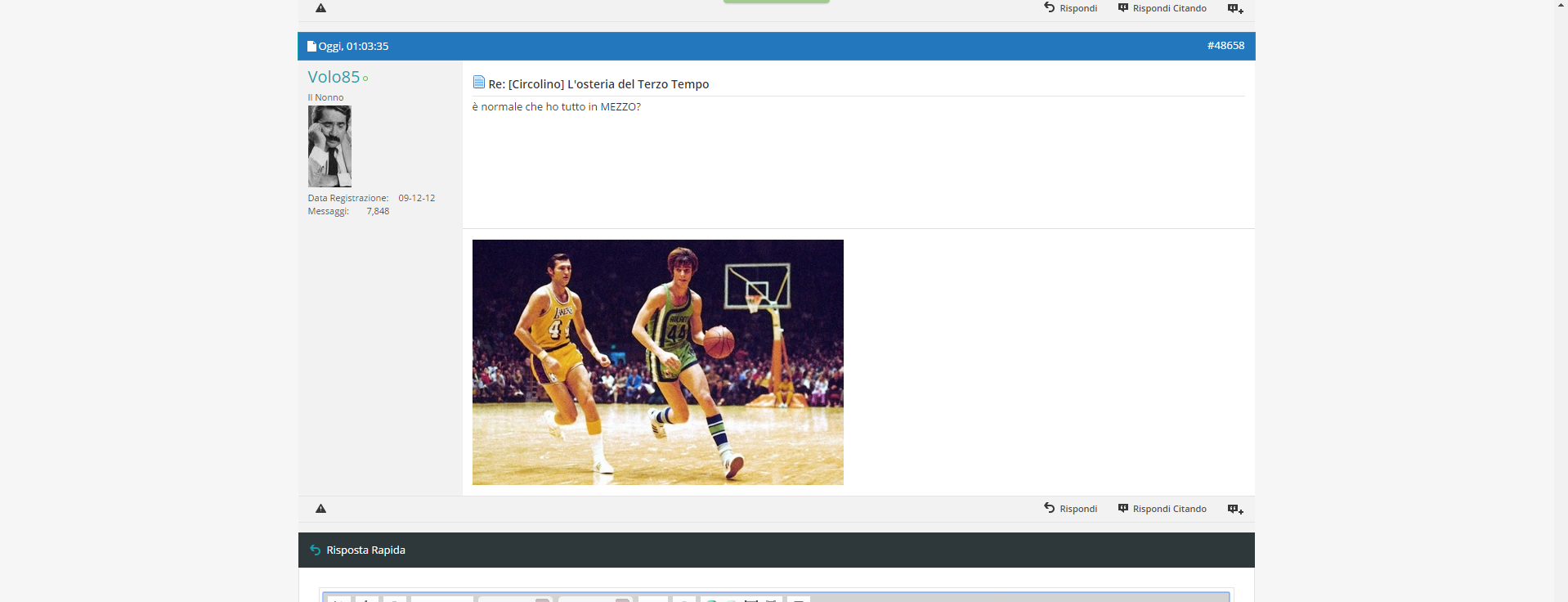The height and width of the screenshot is (602, 1568).
Task: Report post #48658 using its warning icon
Action: pyautogui.click(x=320, y=509)
